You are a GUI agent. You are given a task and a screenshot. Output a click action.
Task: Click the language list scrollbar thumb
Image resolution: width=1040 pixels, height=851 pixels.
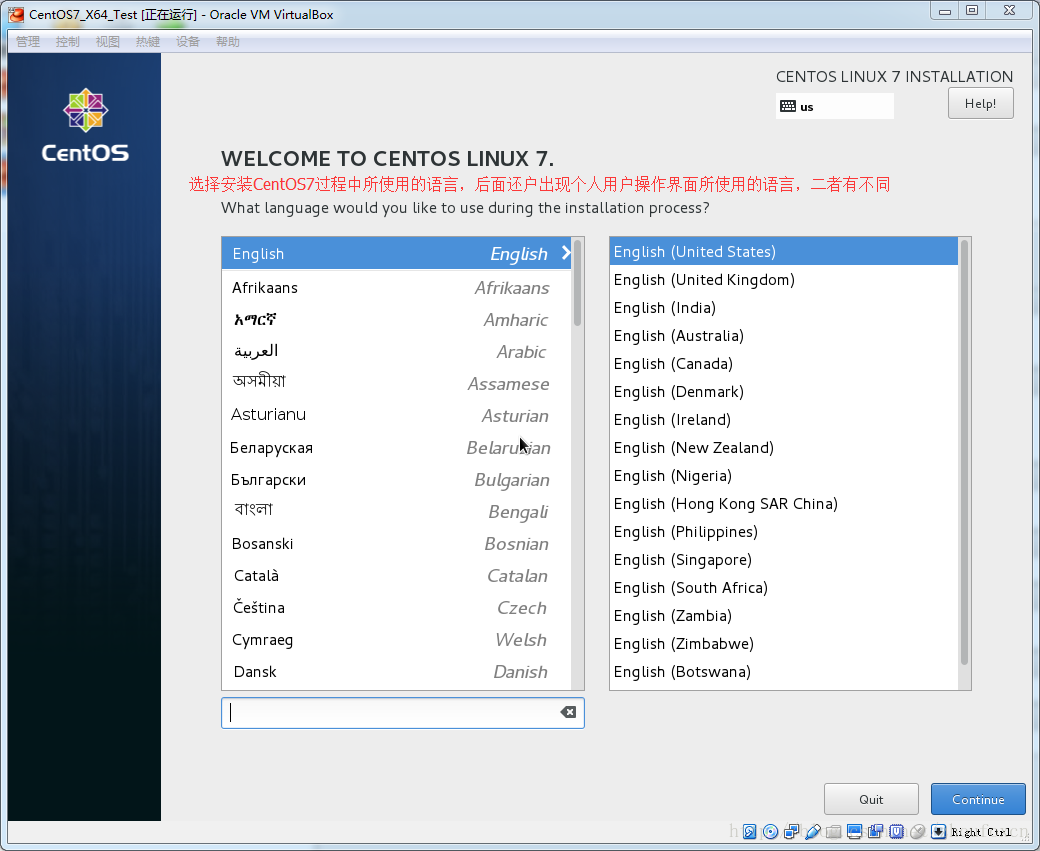(x=578, y=283)
